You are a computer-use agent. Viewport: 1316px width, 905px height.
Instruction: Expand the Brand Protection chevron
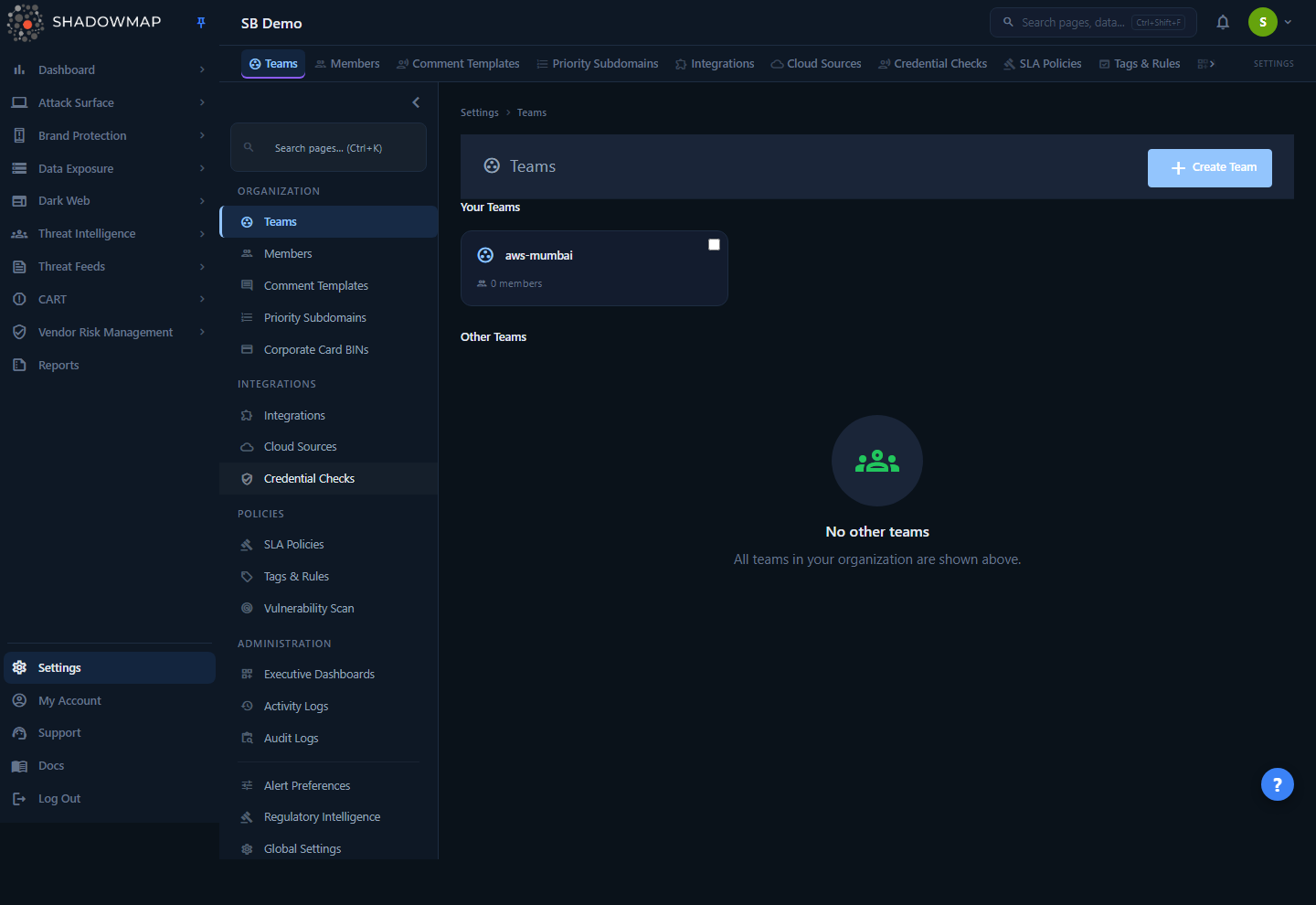[x=202, y=135]
